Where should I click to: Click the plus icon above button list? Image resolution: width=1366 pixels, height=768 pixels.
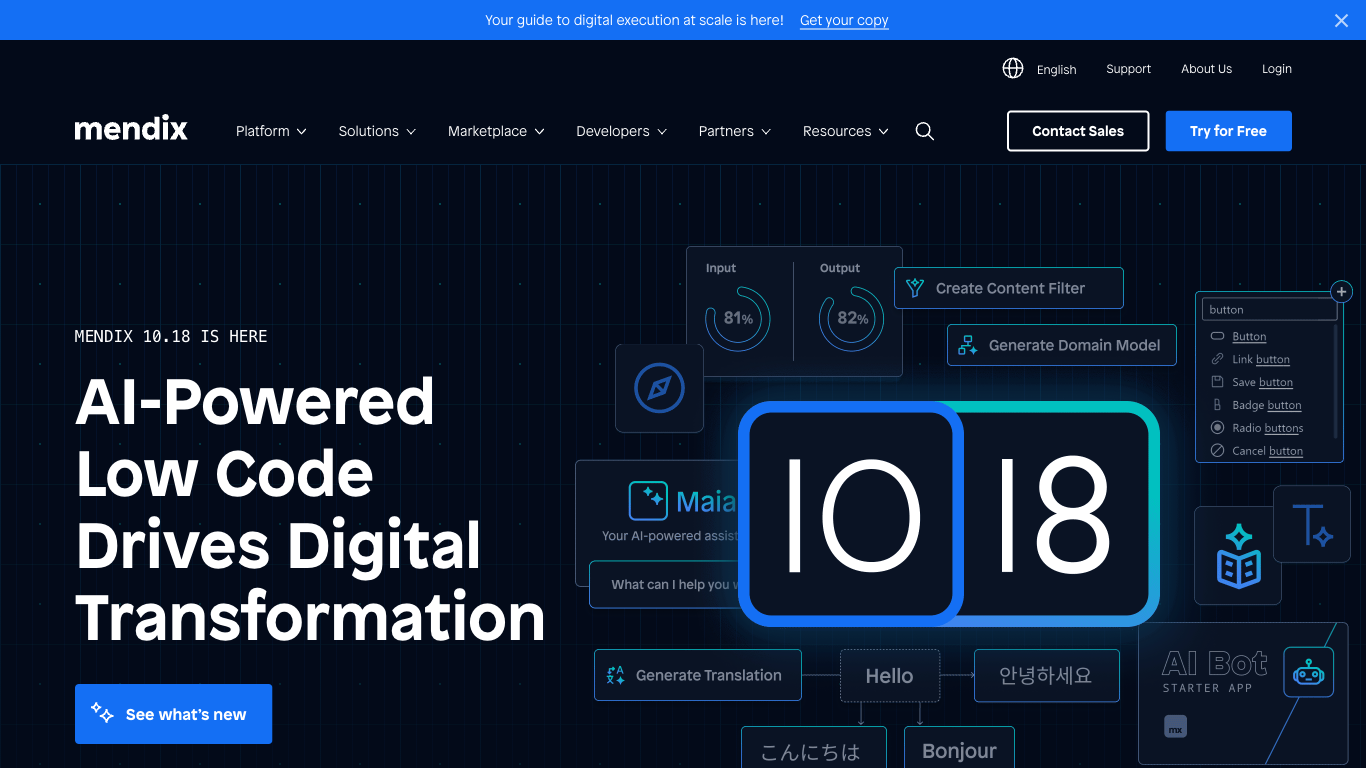[x=1341, y=292]
